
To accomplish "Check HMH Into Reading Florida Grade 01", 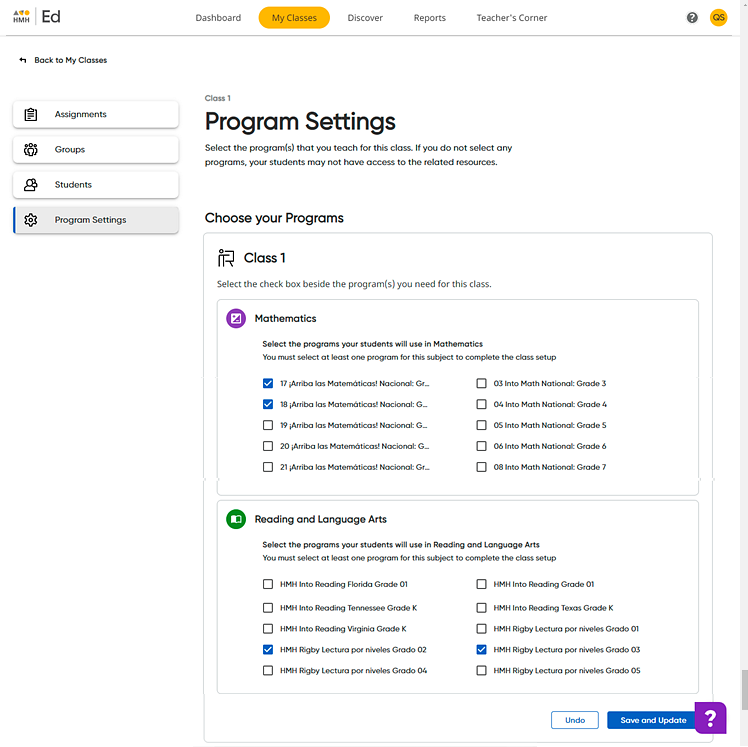I will [x=268, y=584].
